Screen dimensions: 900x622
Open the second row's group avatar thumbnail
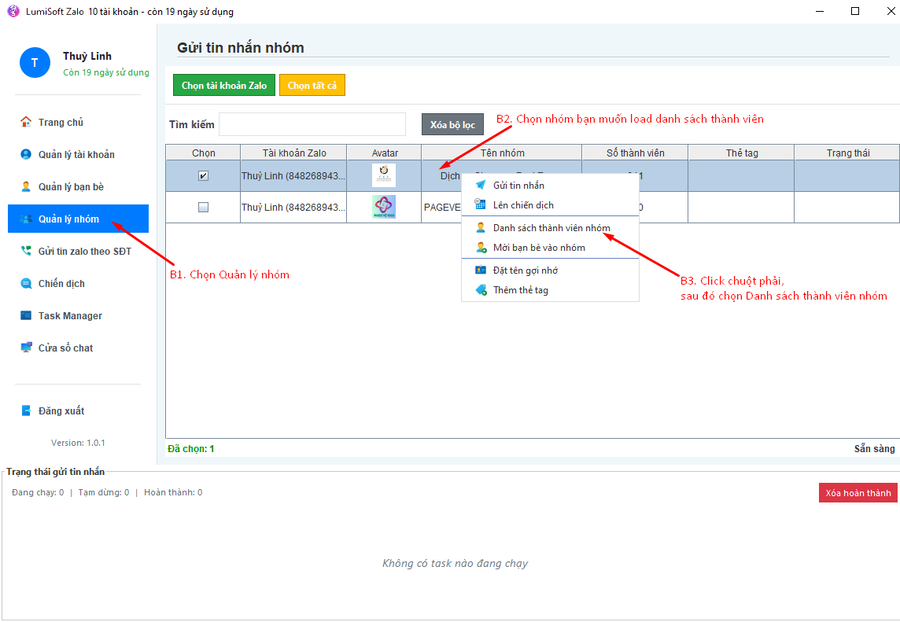click(x=384, y=207)
